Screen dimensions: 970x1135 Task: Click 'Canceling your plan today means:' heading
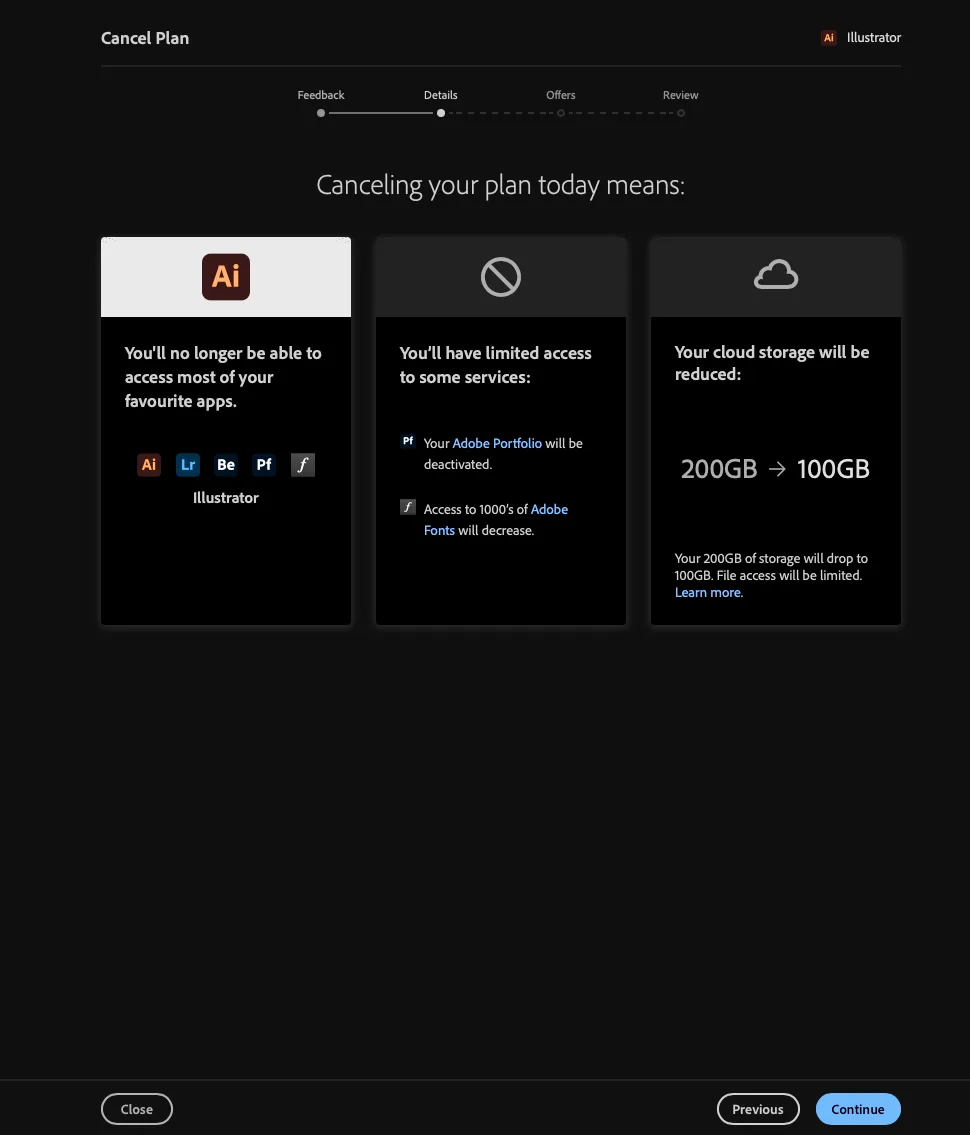click(x=501, y=185)
